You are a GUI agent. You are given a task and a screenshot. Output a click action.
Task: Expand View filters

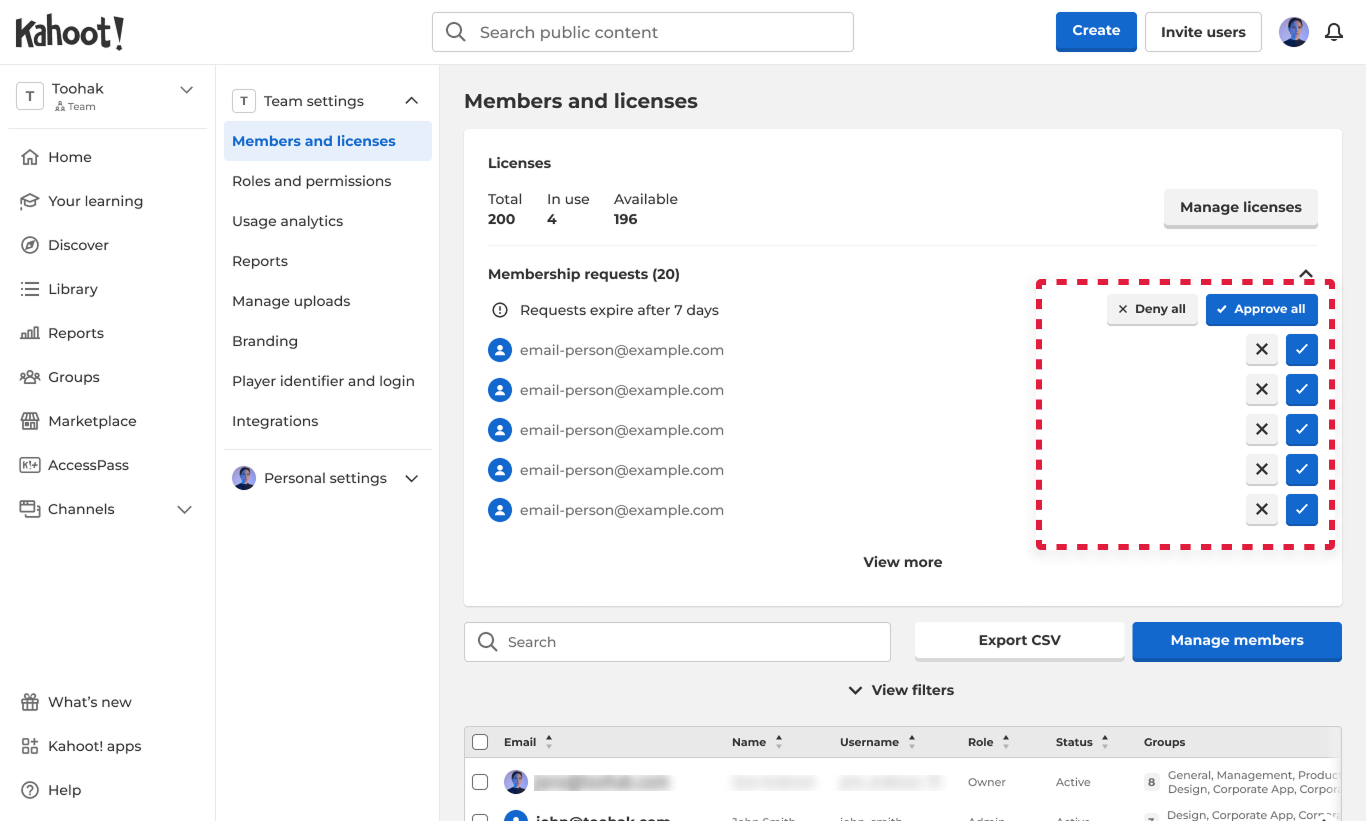click(902, 690)
